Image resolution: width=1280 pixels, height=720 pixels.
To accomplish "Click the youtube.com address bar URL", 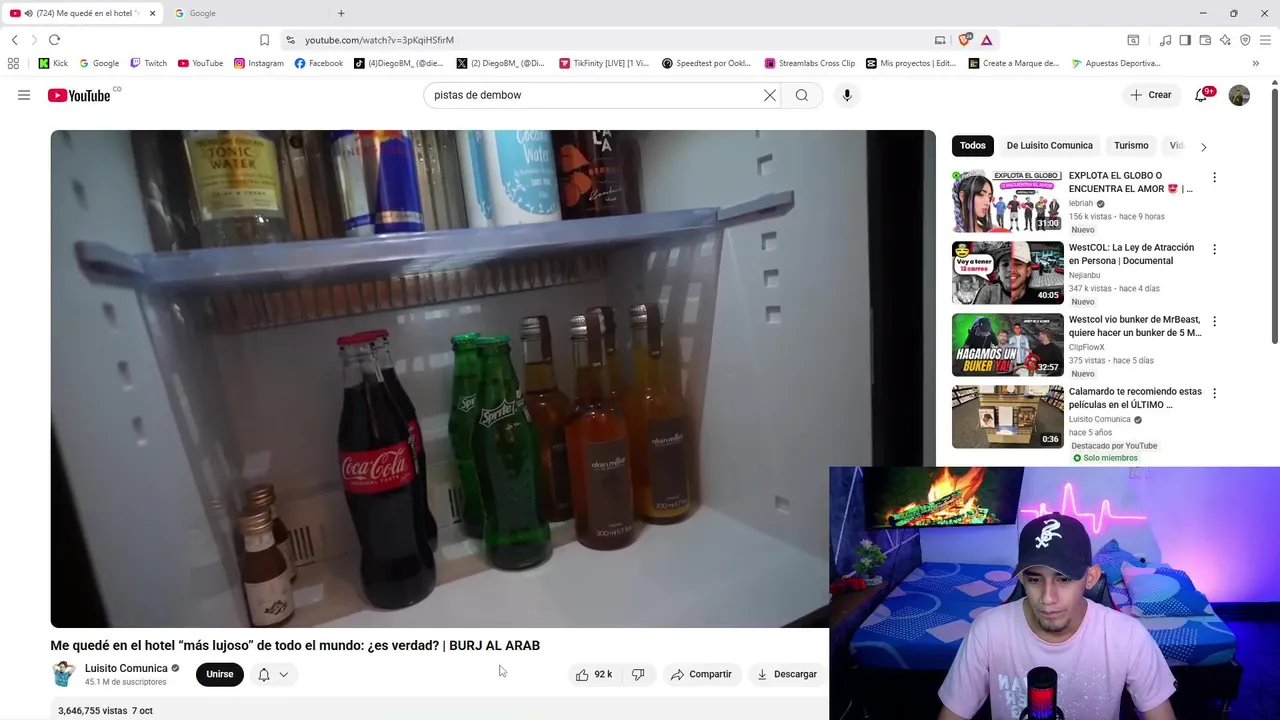I will point(379,40).
